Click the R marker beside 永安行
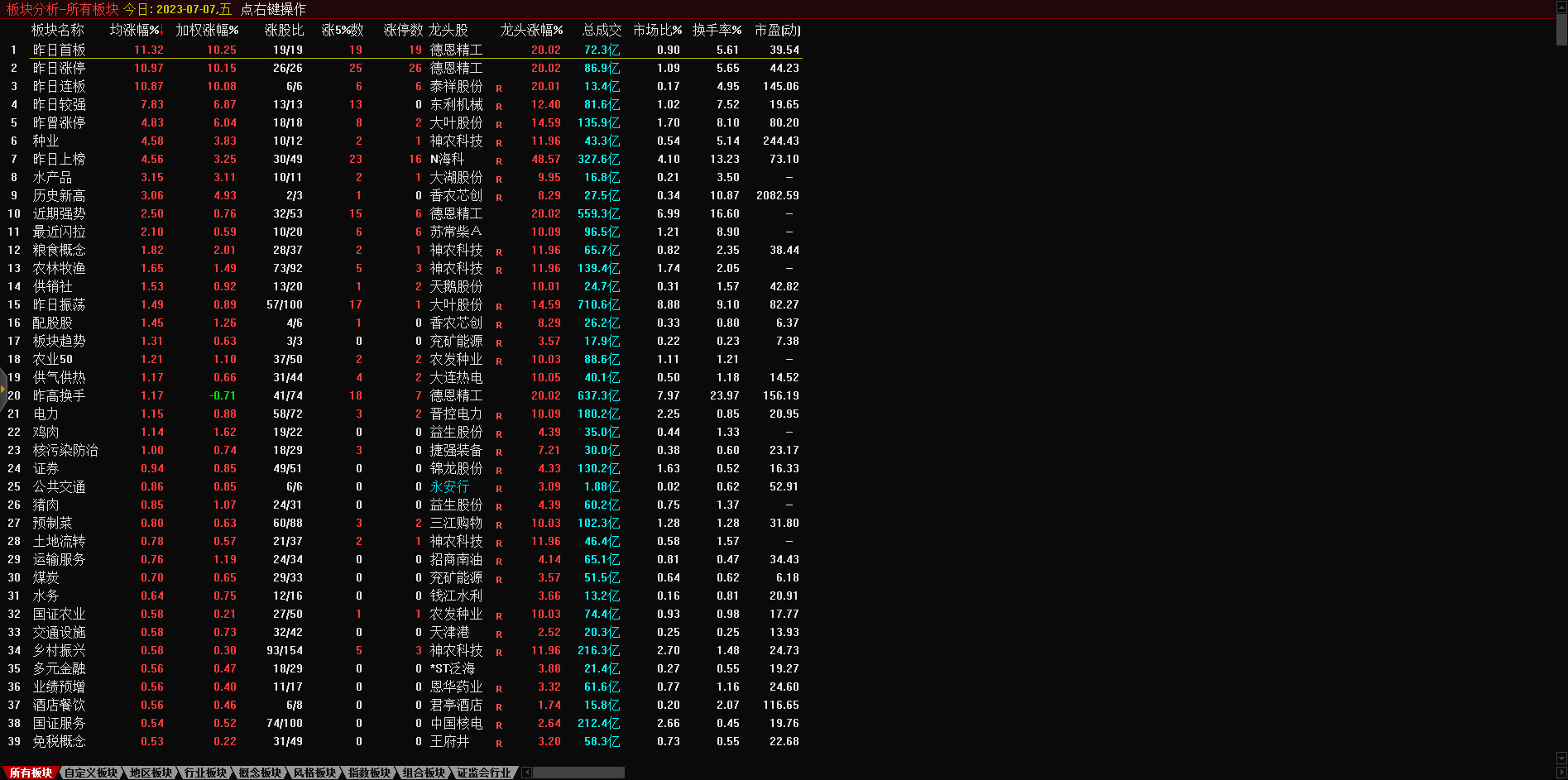 pyautogui.click(x=499, y=488)
